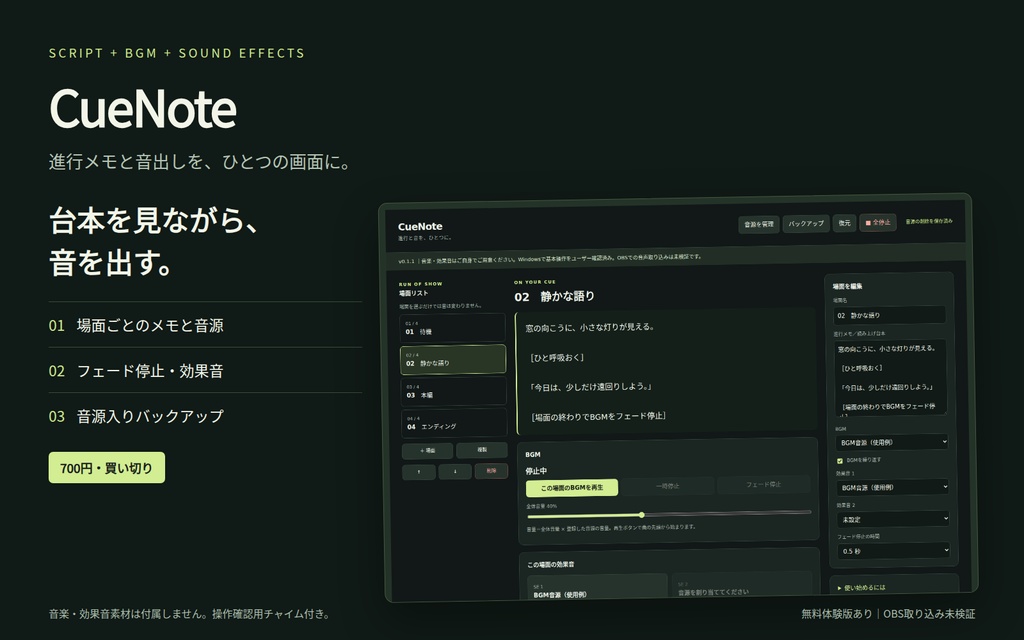This screenshot has width=1024, height=640.
Task: Duplicate the scene with 複製 button
Action: tap(482, 450)
